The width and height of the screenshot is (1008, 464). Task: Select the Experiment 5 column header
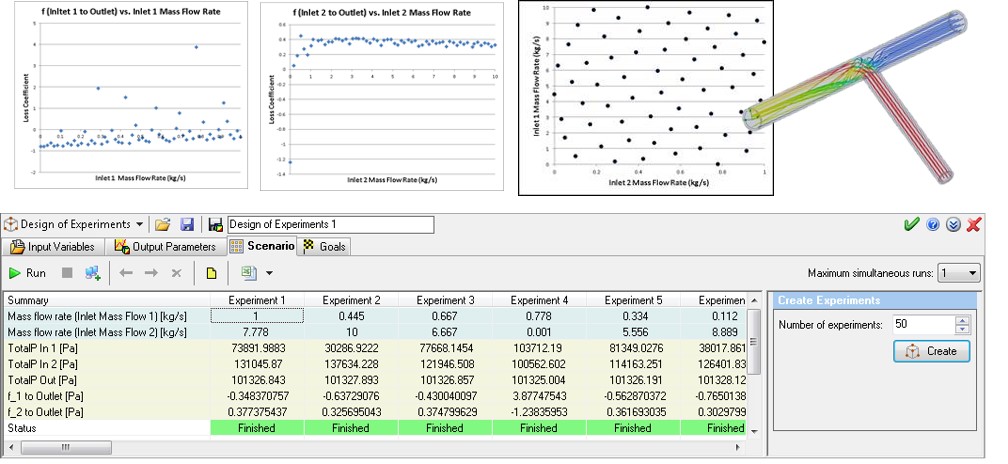click(633, 300)
